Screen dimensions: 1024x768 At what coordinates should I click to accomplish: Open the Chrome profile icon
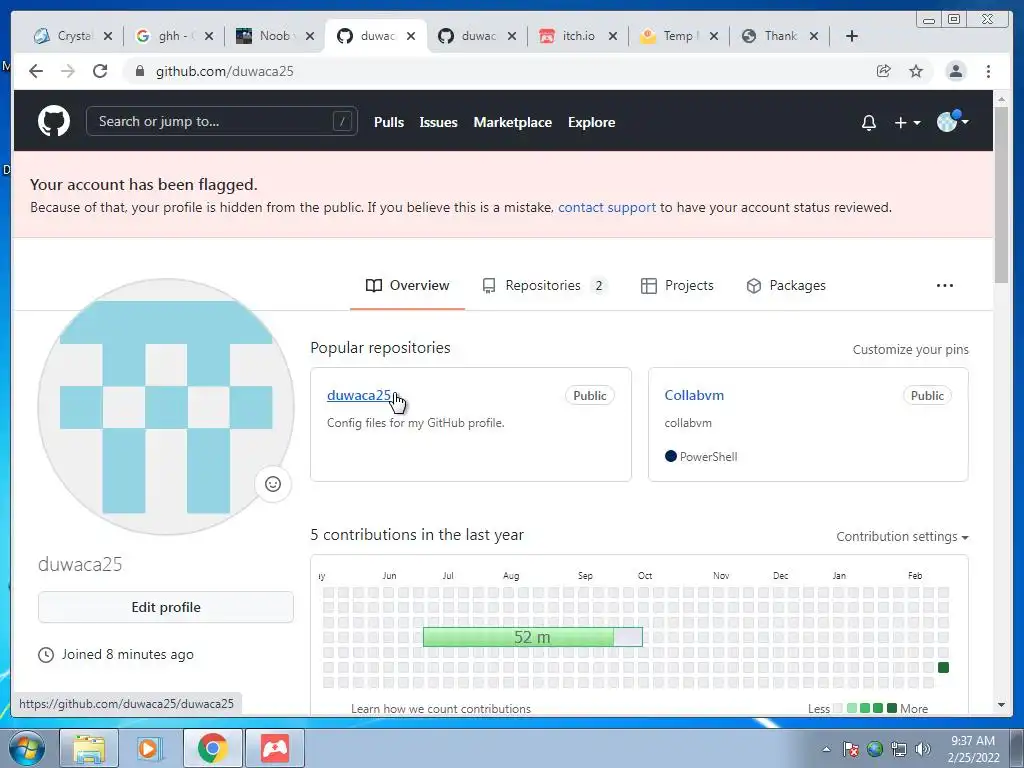pos(955,71)
